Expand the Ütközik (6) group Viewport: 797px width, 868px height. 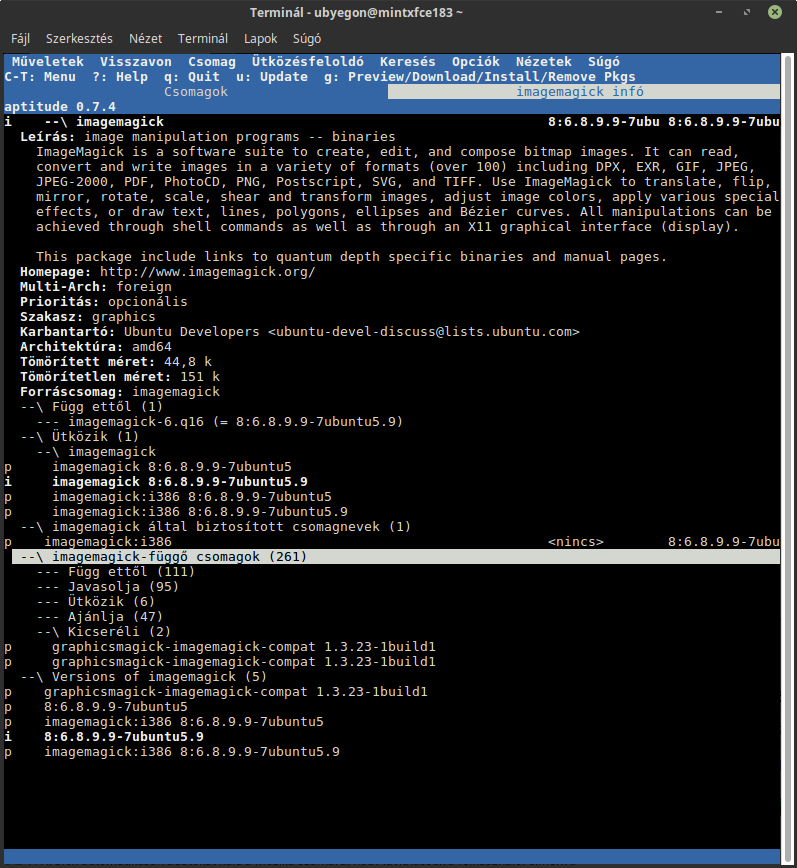coord(95,601)
